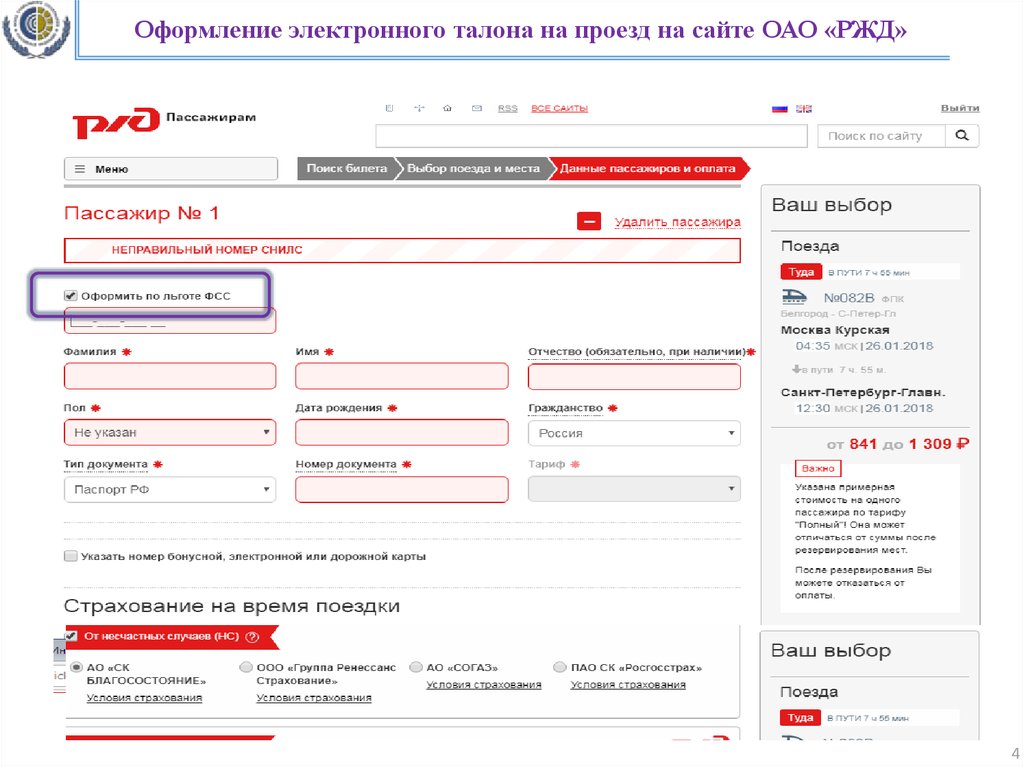Select АО «СК БЛАГОСОСТОЯНИЕ» radio button

pyautogui.click(x=76, y=667)
